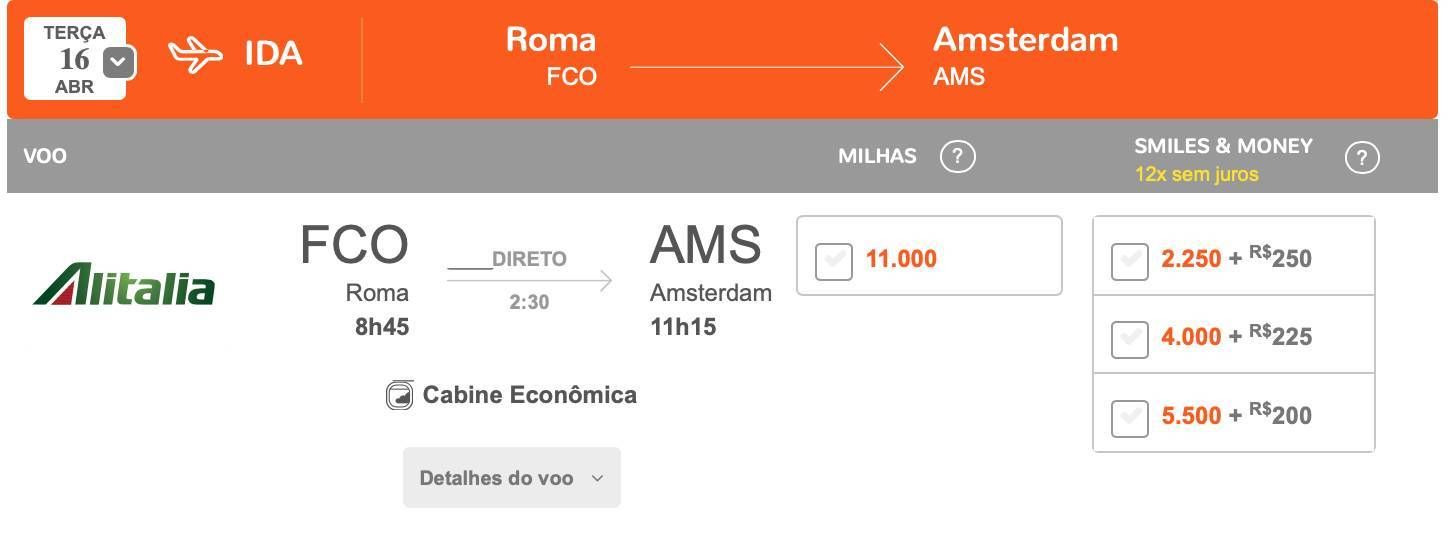This screenshot has height=536, width=1448.
Task: Click the Terça 16 ABR date box
Action: coord(75,59)
